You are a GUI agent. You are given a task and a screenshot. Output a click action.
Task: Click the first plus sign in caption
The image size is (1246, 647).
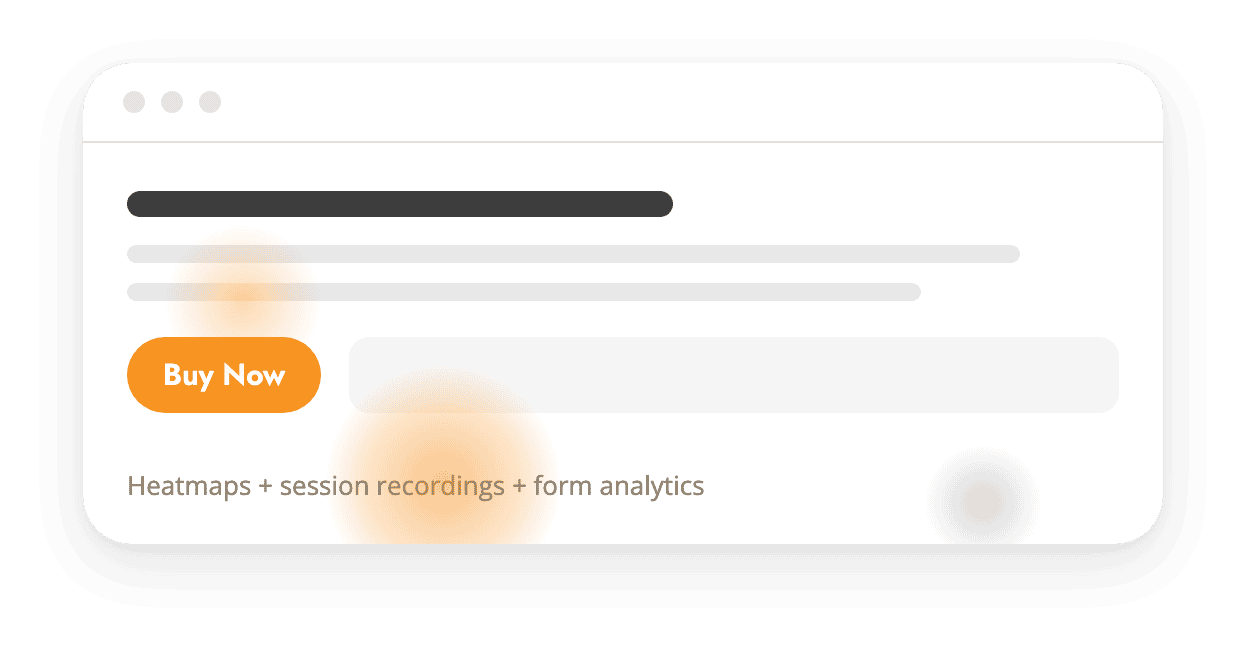point(265,488)
